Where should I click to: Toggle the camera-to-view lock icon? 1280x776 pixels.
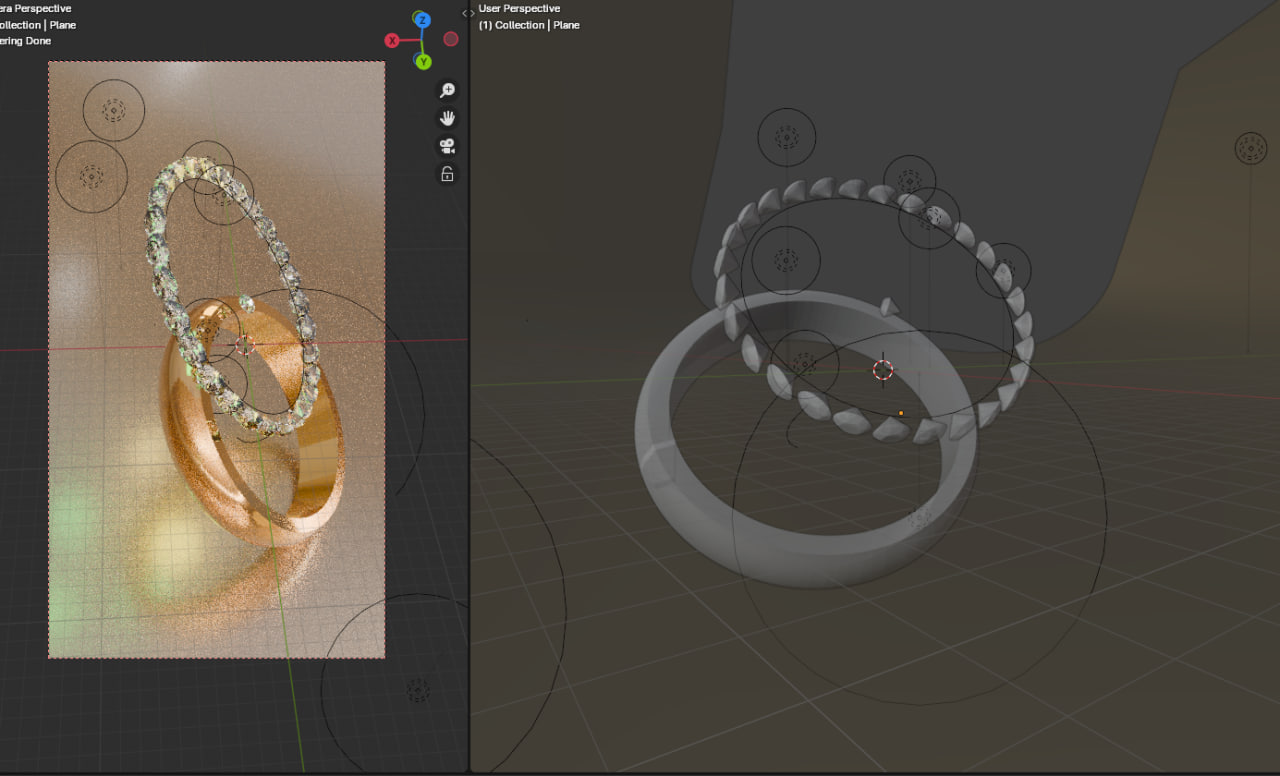[447, 174]
